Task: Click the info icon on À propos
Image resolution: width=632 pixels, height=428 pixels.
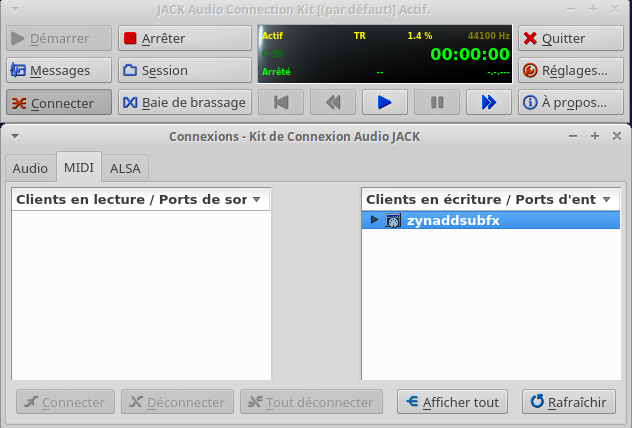Action: [530, 102]
